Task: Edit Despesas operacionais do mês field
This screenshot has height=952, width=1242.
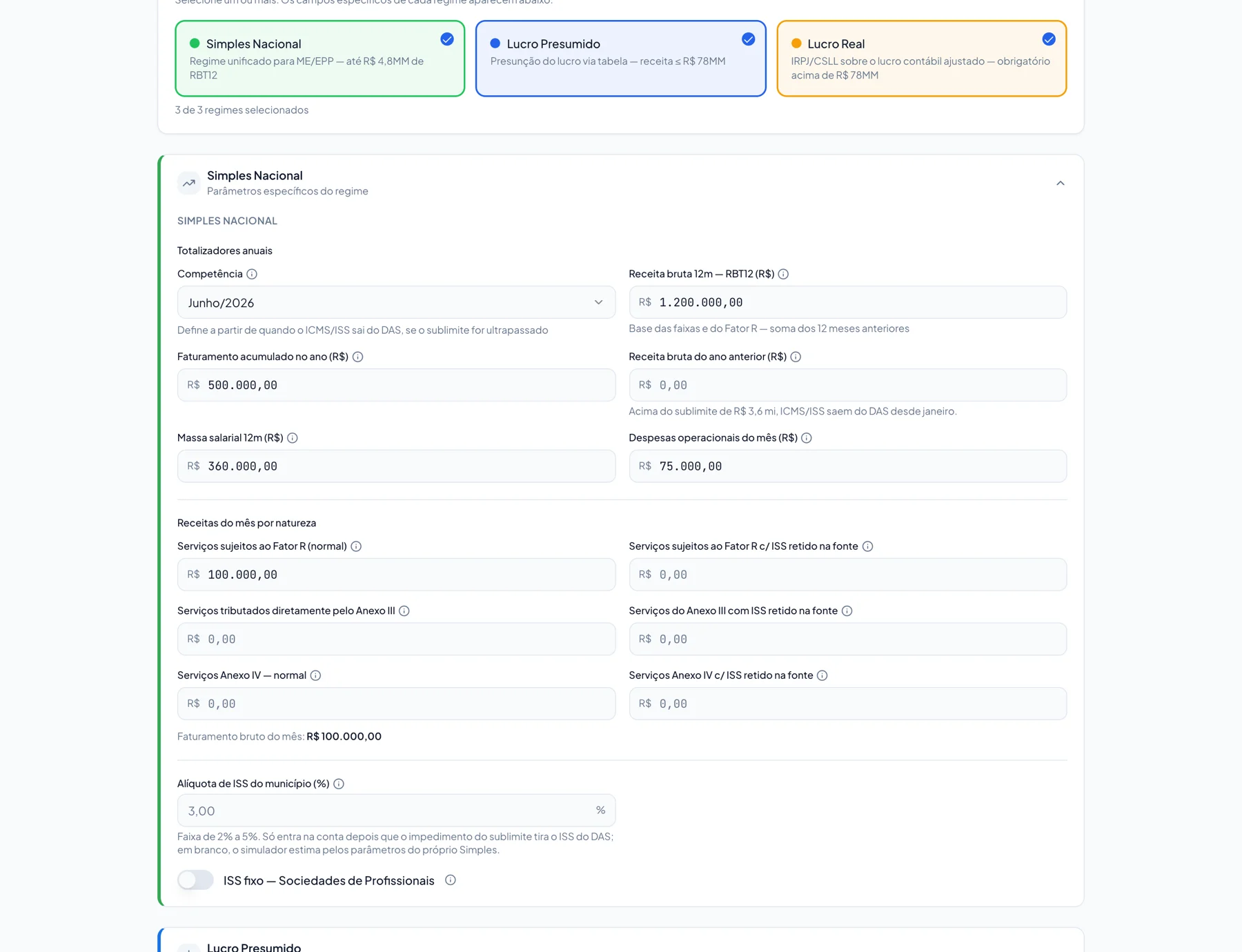Action: [x=847, y=466]
